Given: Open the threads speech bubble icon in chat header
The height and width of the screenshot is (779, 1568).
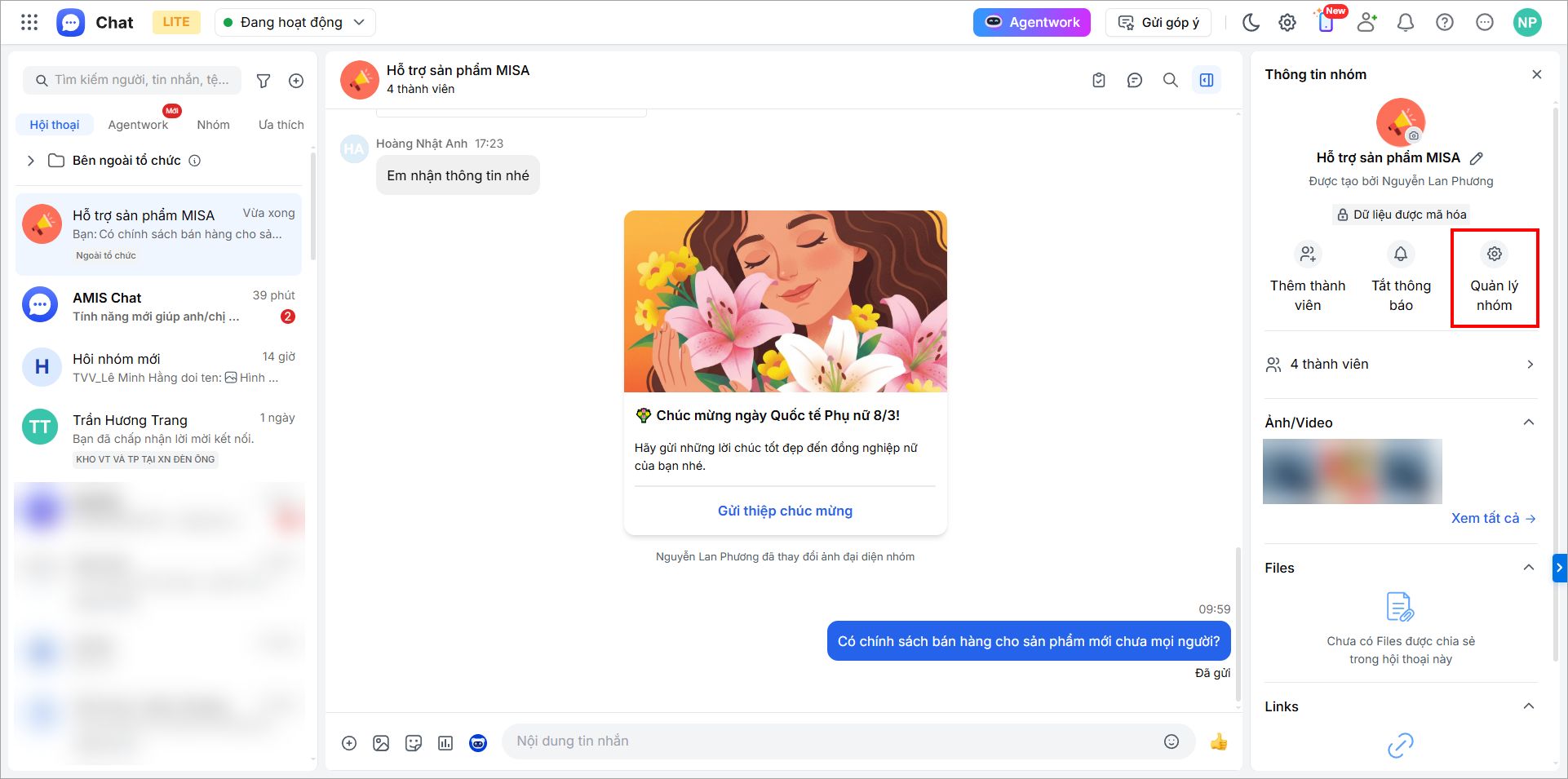Looking at the screenshot, I should coord(1135,80).
